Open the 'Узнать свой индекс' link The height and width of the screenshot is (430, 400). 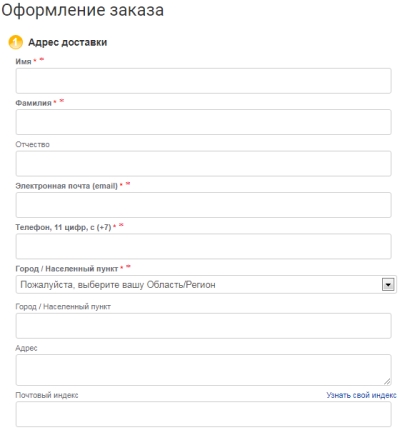click(361, 395)
